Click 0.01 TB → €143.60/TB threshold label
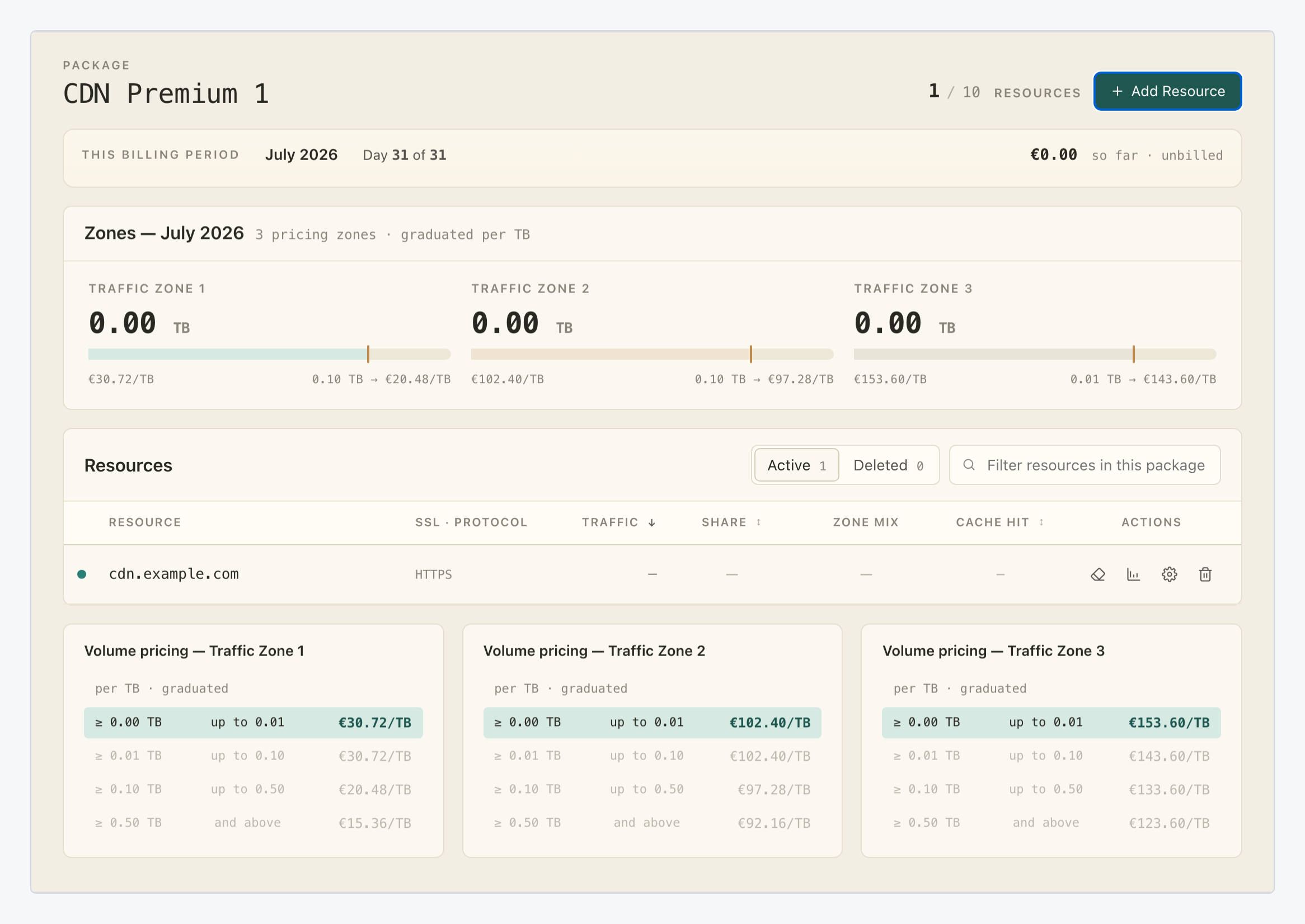1305x924 pixels. tap(1143, 379)
